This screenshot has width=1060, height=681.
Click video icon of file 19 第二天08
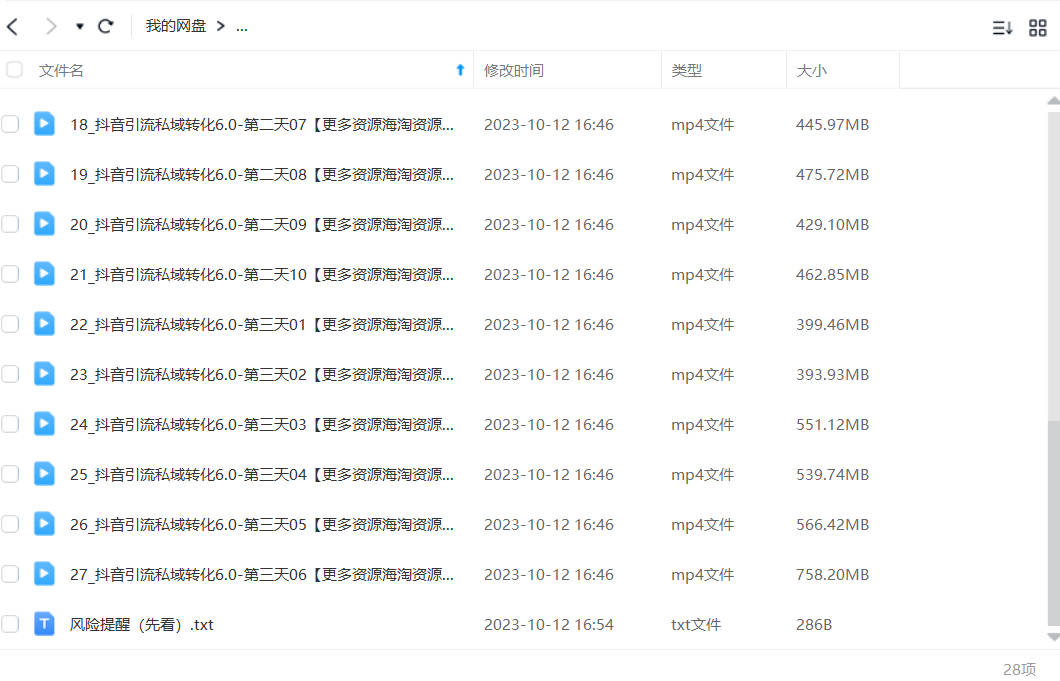(x=45, y=174)
